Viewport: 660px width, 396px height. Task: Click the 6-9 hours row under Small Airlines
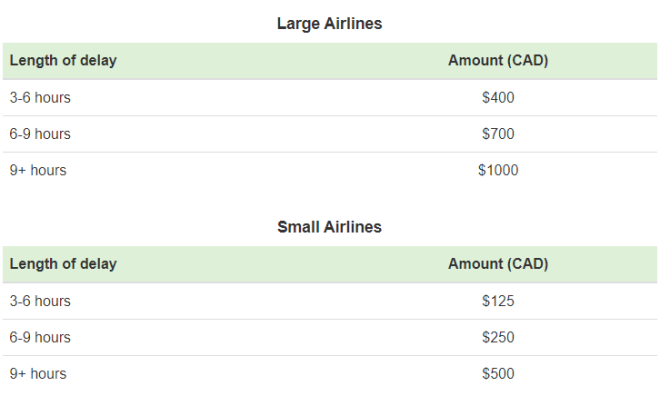click(330, 338)
